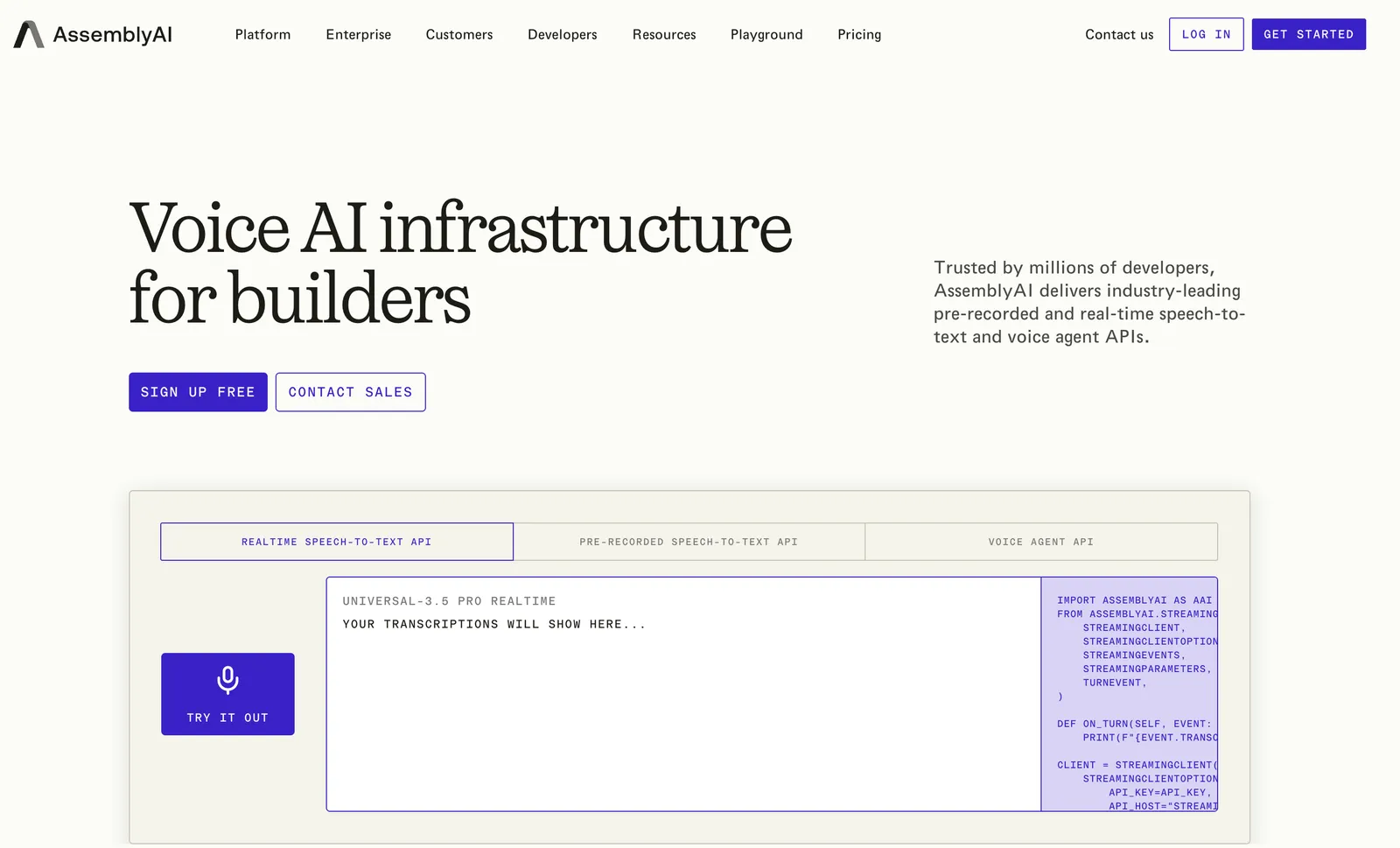The height and width of the screenshot is (848, 1400).
Task: Click Sign Up Free button
Action: [198, 392]
